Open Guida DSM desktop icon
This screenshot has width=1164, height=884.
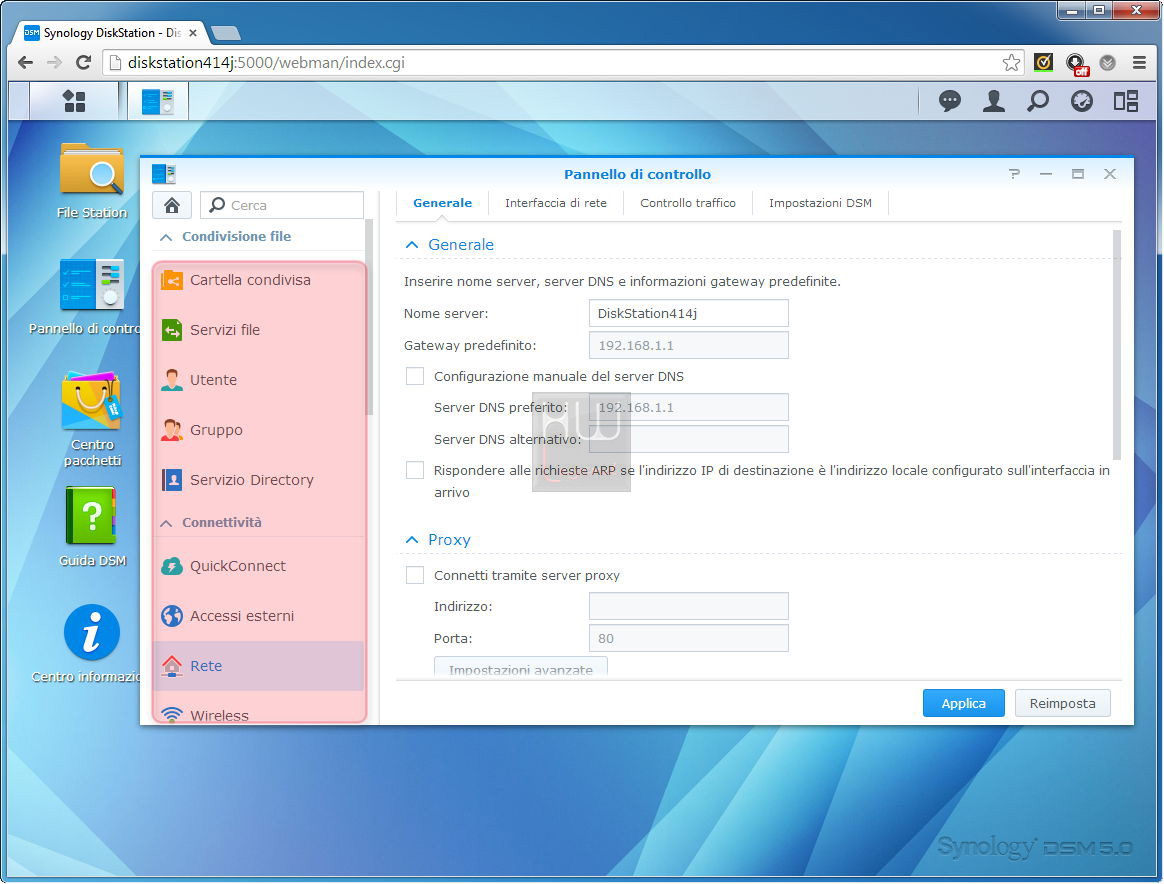pos(92,527)
